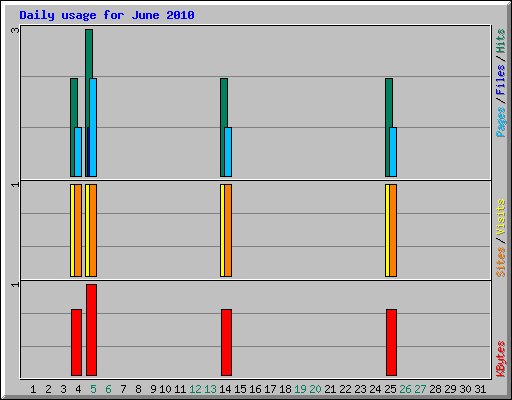The image size is (512, 400).
Task: Click the 'Pages' legend label
Action: pos(501,122)
